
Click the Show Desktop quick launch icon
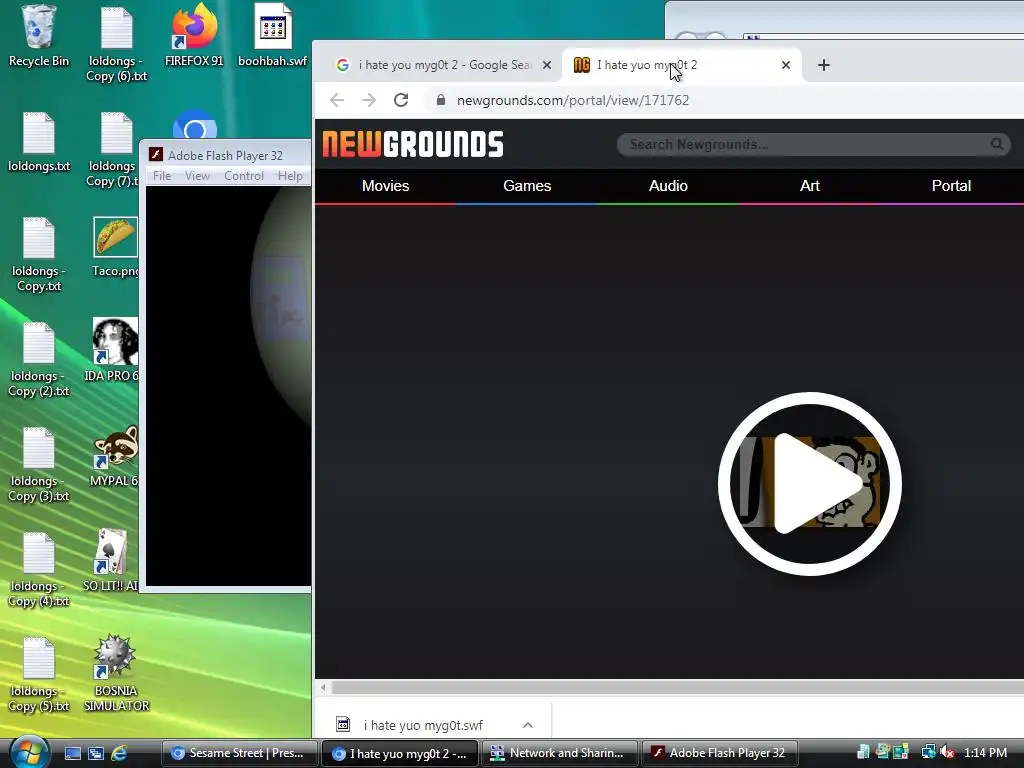72,753
